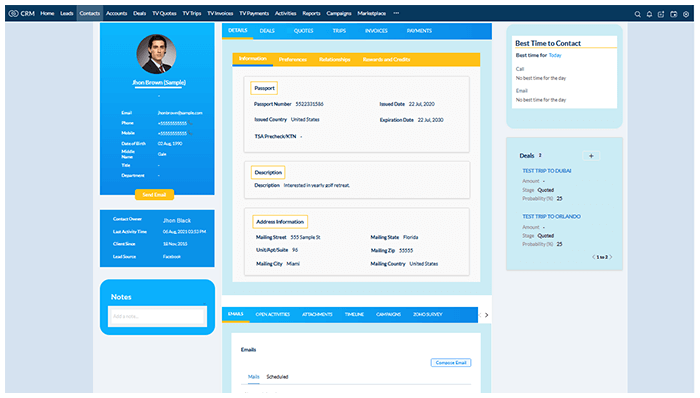
Task: Switch to TIMELINE tab
Action: point(354,315)
